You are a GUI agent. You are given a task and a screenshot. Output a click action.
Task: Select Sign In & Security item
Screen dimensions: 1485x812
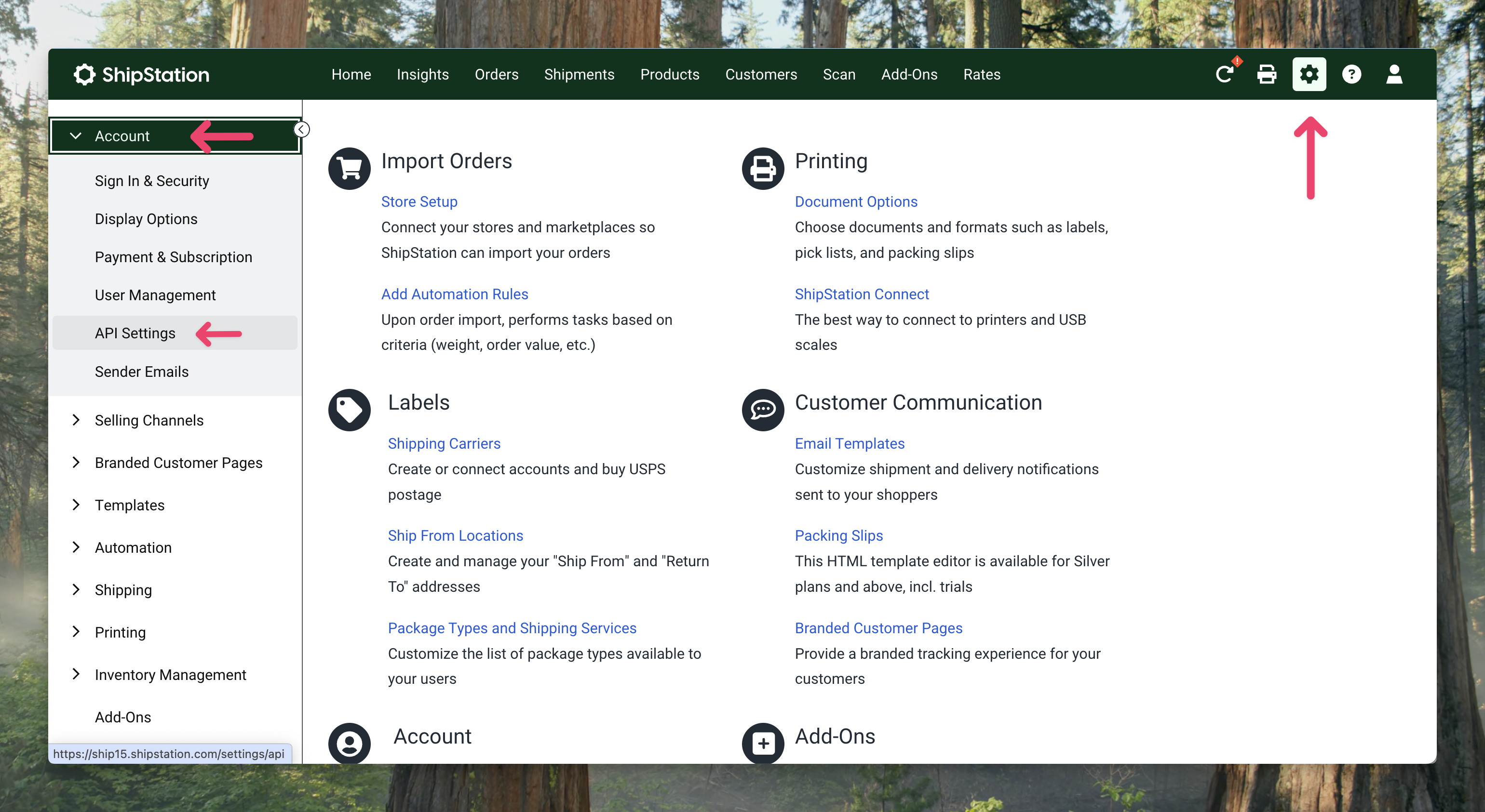(x=151, y=181)
